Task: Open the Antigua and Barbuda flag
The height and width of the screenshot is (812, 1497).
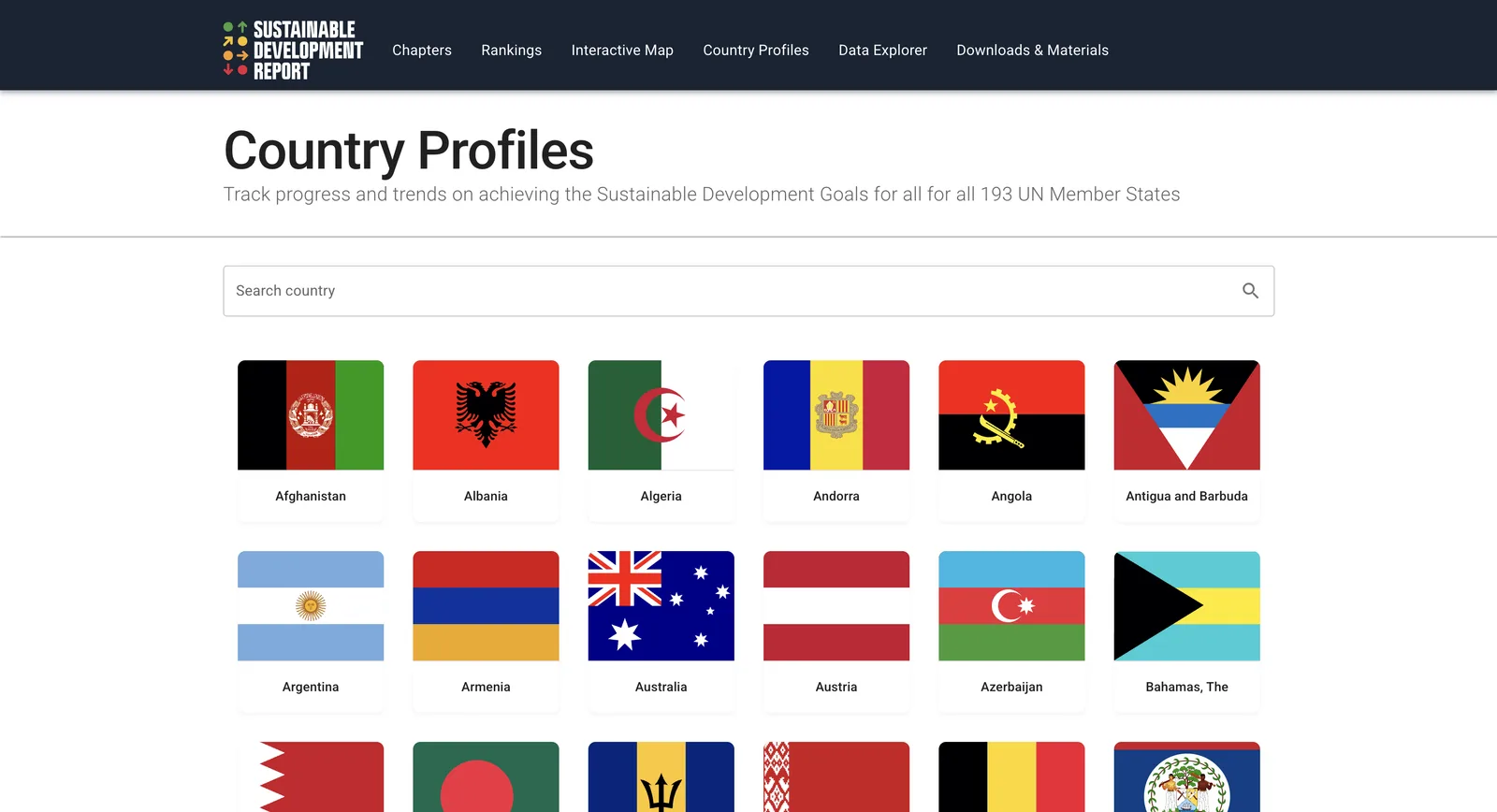Action: [1186, 415]
